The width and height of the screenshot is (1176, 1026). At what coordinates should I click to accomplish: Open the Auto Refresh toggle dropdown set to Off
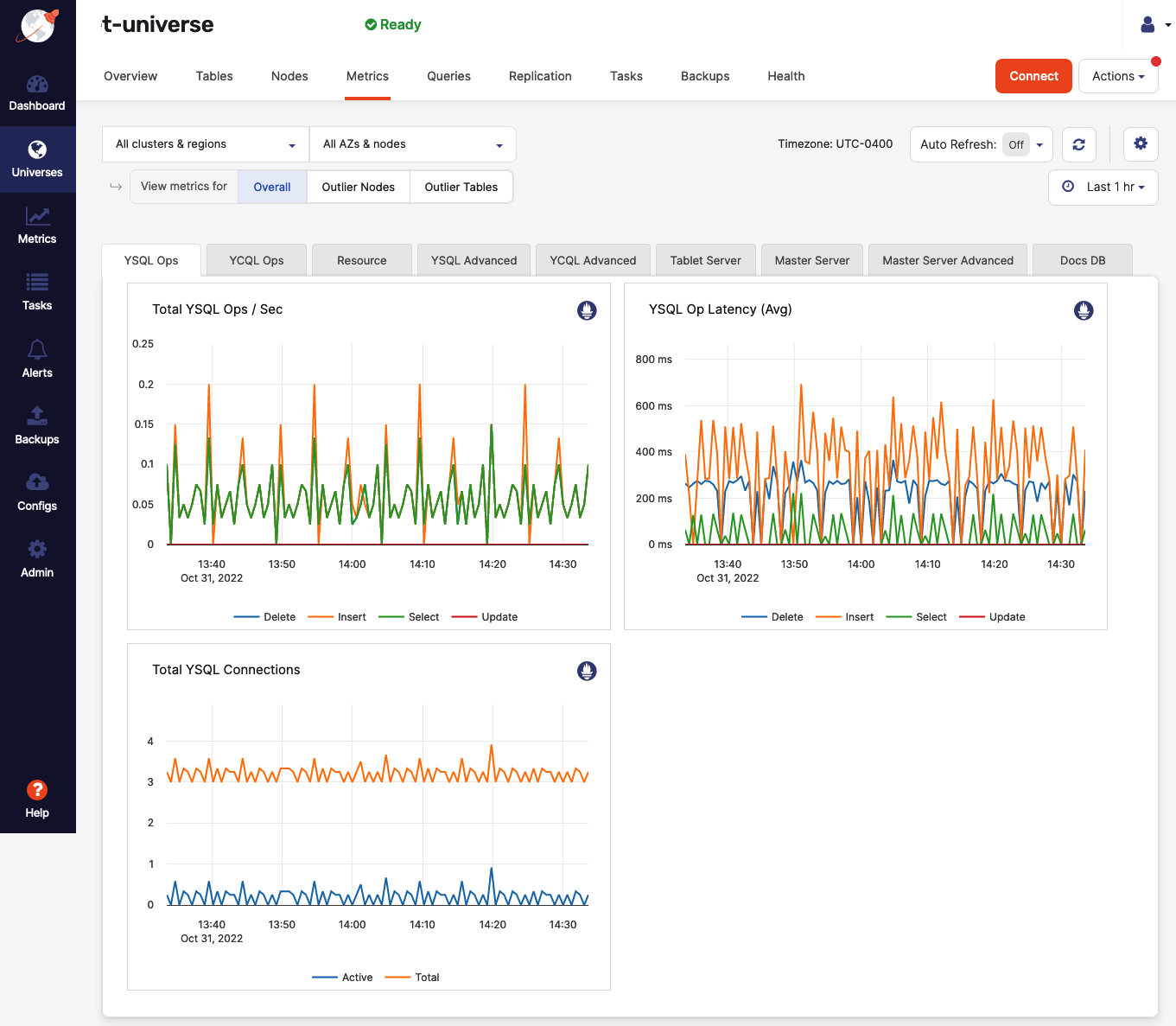point(1027,144)
